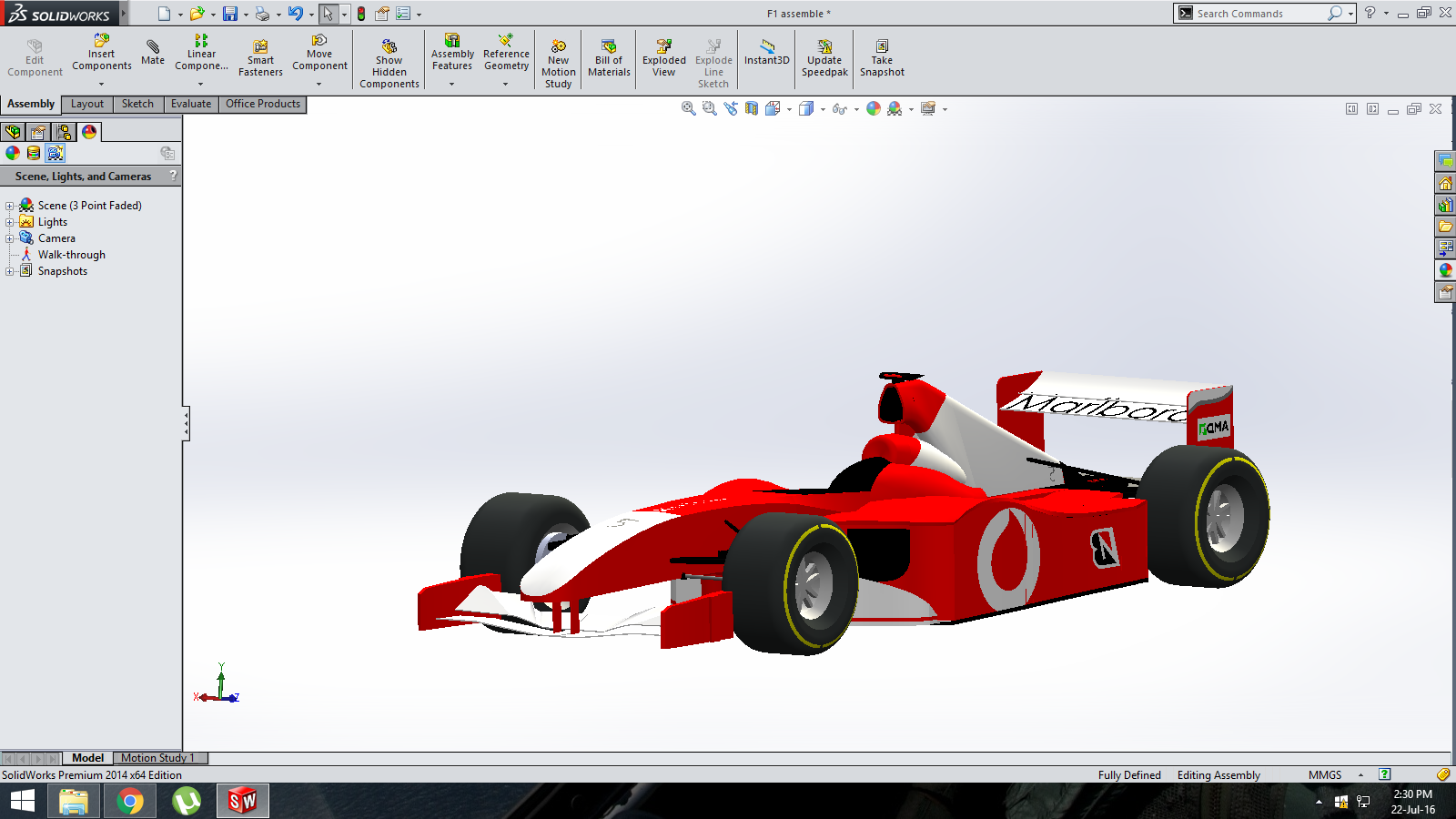Image resolution: width=1456 pixels, height=819 pixels.
Task: Toggle the Select cursor tool
Action: [328, 14]
